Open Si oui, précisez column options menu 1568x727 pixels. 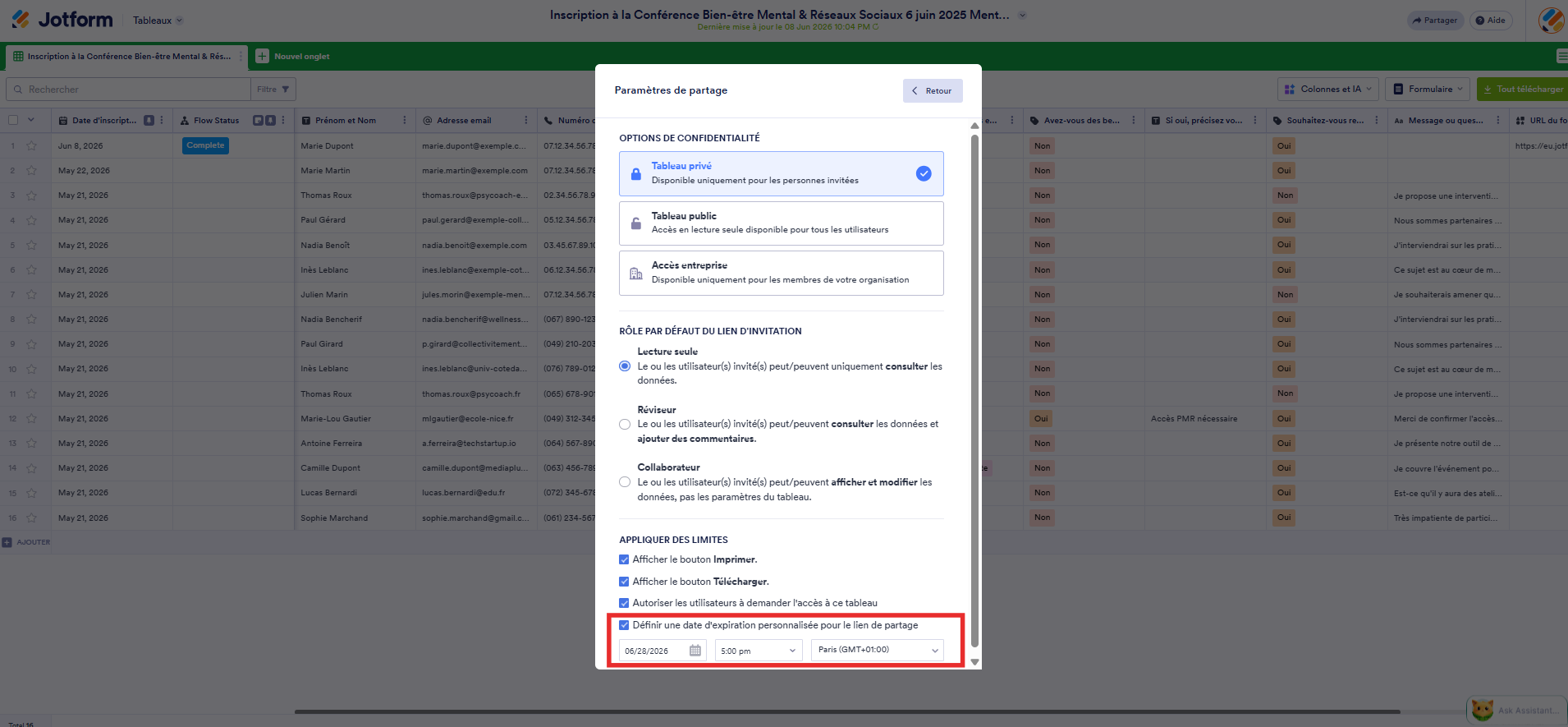(x=1255, y=120)
